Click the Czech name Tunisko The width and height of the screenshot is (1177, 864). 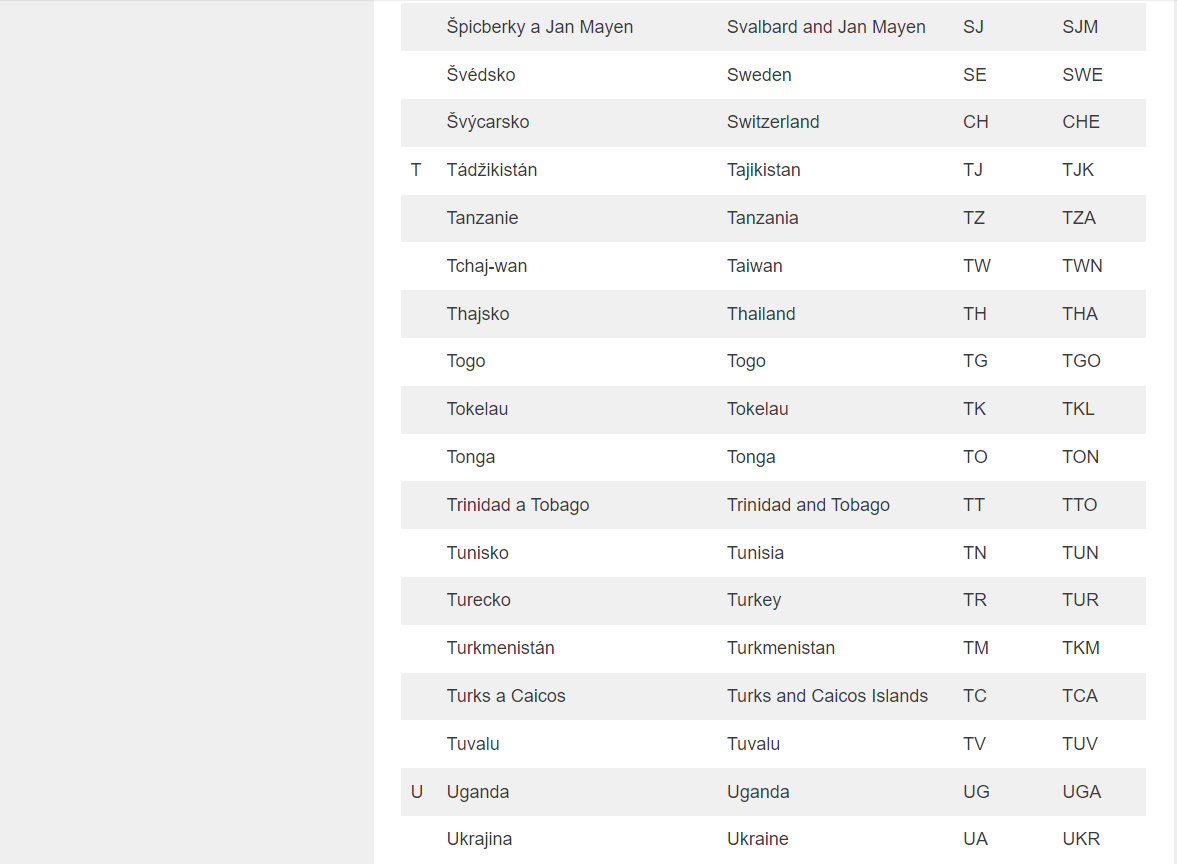tap(477, 553)
